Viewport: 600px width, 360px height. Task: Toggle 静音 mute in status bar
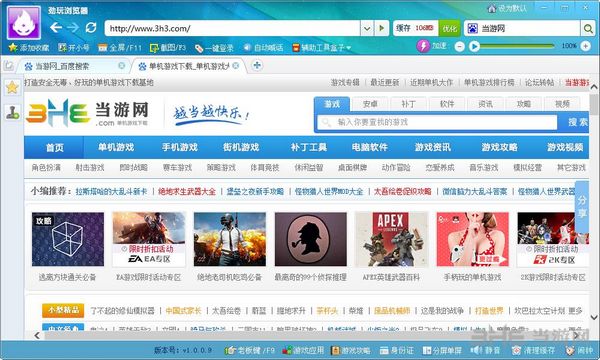click(x=485, y=350)
